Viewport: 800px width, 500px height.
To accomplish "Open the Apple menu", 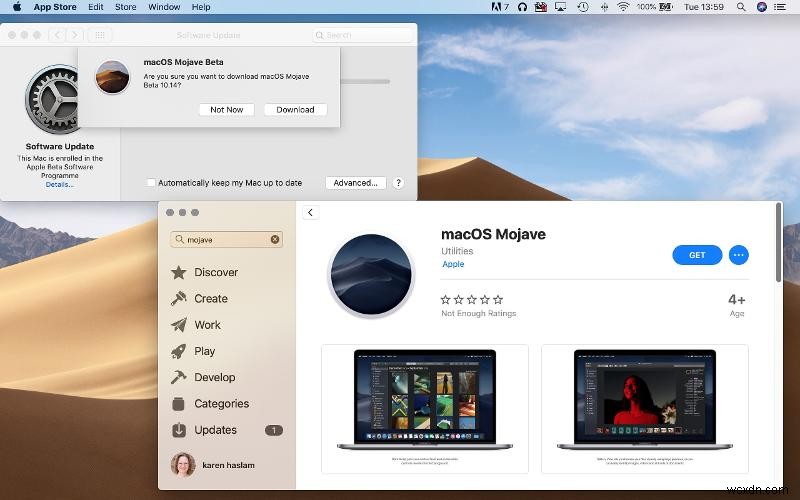I will click(x=17, y=7).
